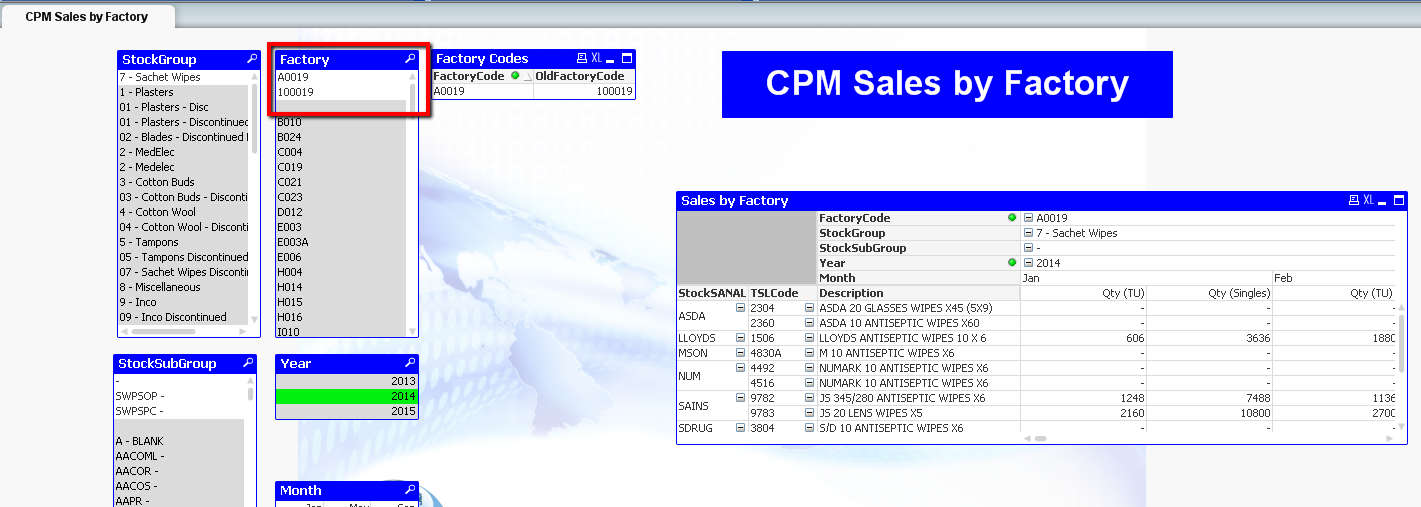Minimize the Sales by Factory table

1384,201
